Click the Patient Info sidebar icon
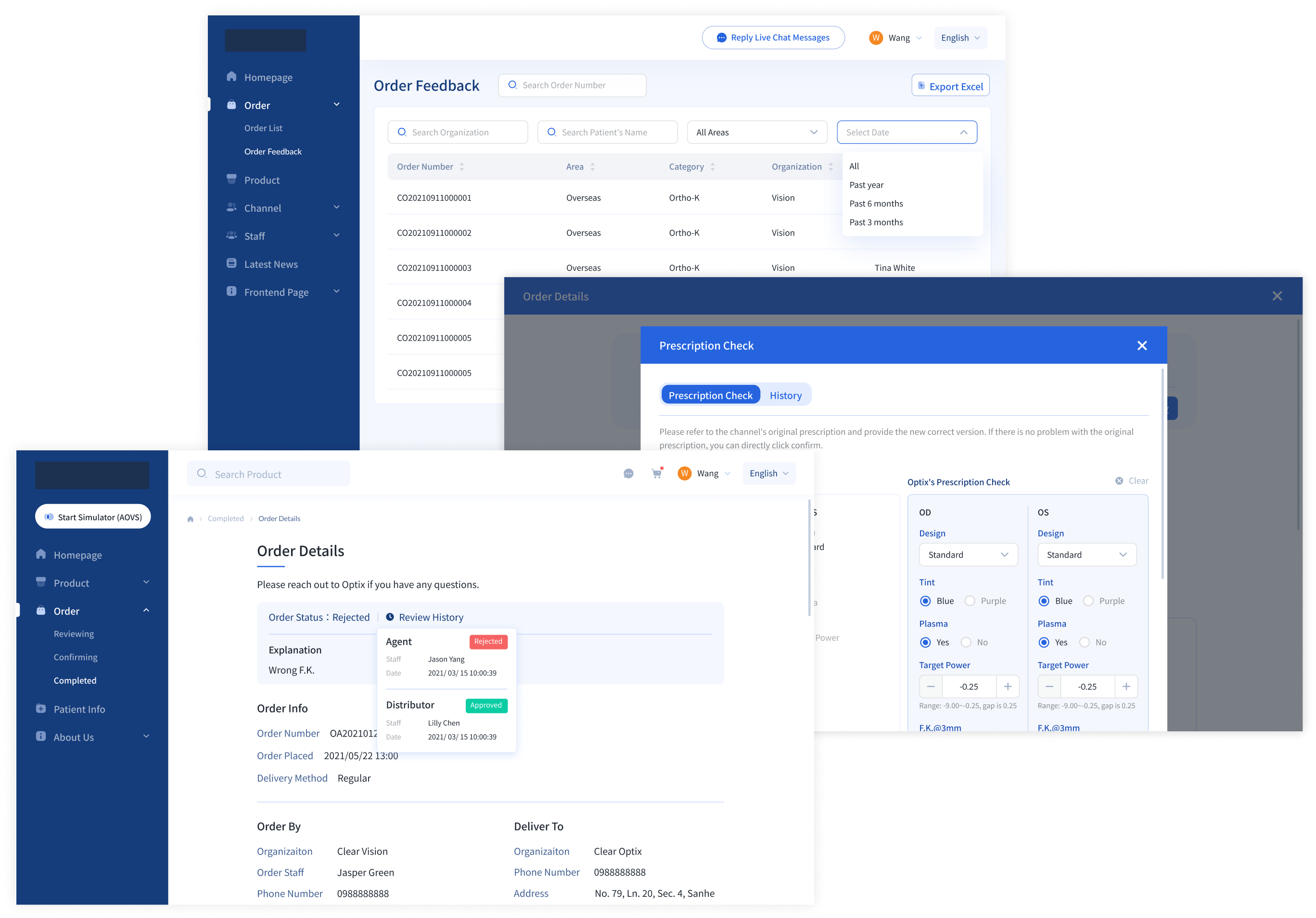Screen dimensions: 1316x918 click(41, 709)
